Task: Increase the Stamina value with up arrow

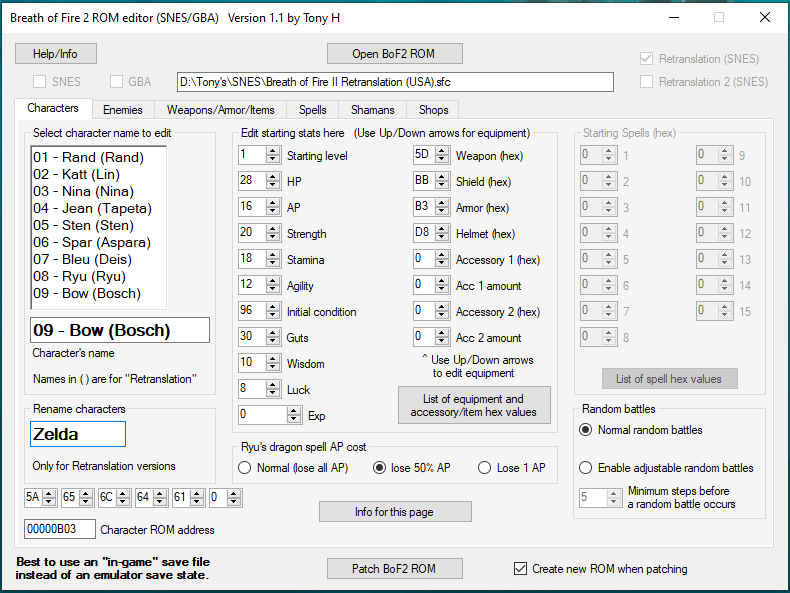Action: (273, 255)
